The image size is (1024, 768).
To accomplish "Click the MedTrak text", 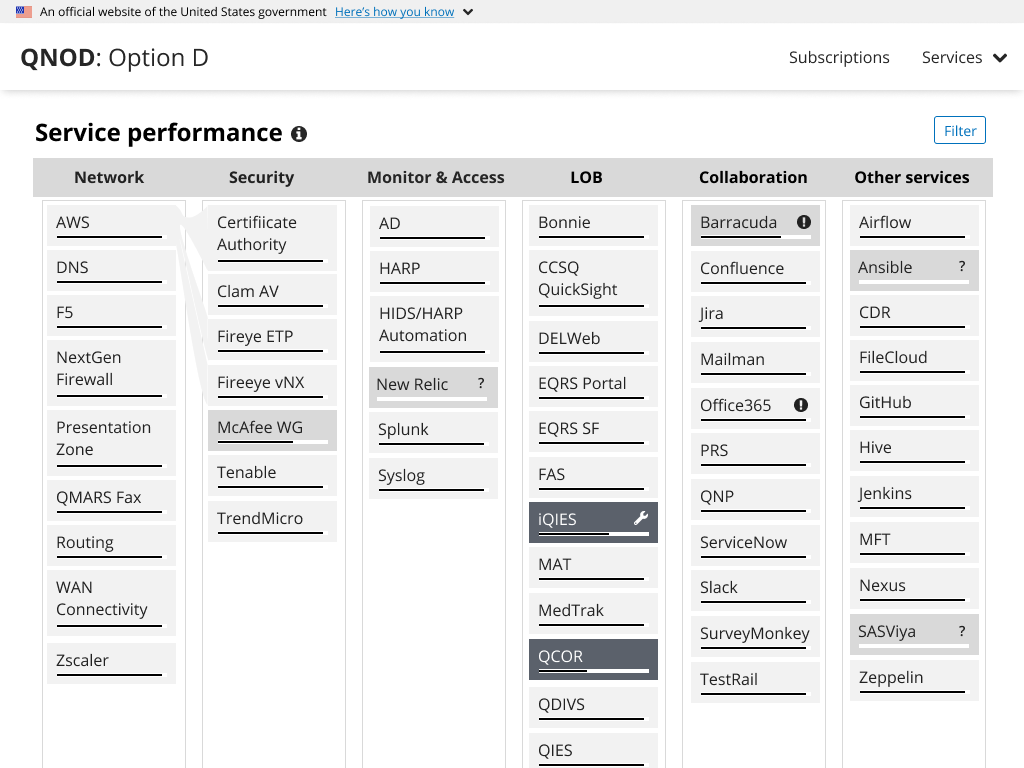I will [571, 610].
